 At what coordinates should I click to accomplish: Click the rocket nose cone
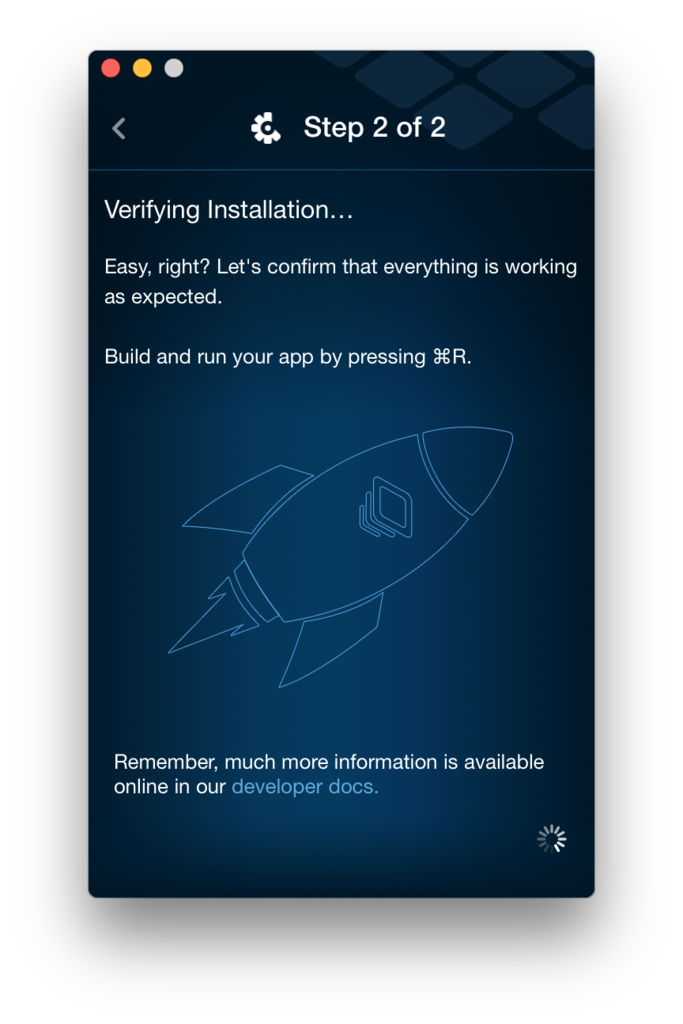(467, 469)
